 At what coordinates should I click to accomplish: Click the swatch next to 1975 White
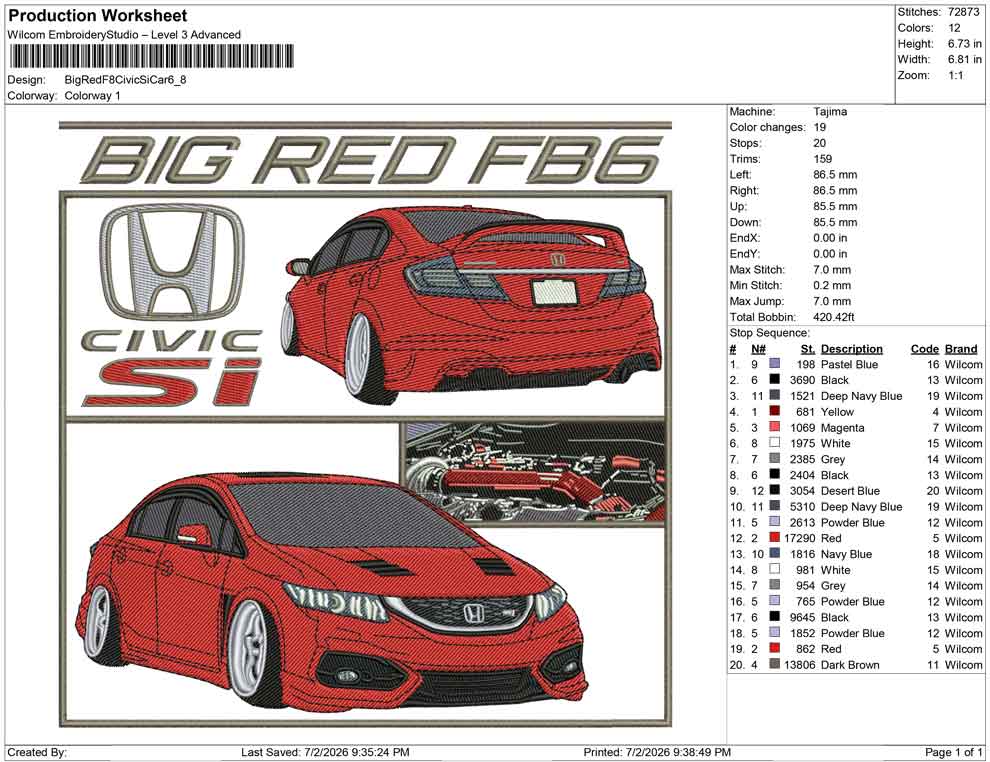coord(774,443)
